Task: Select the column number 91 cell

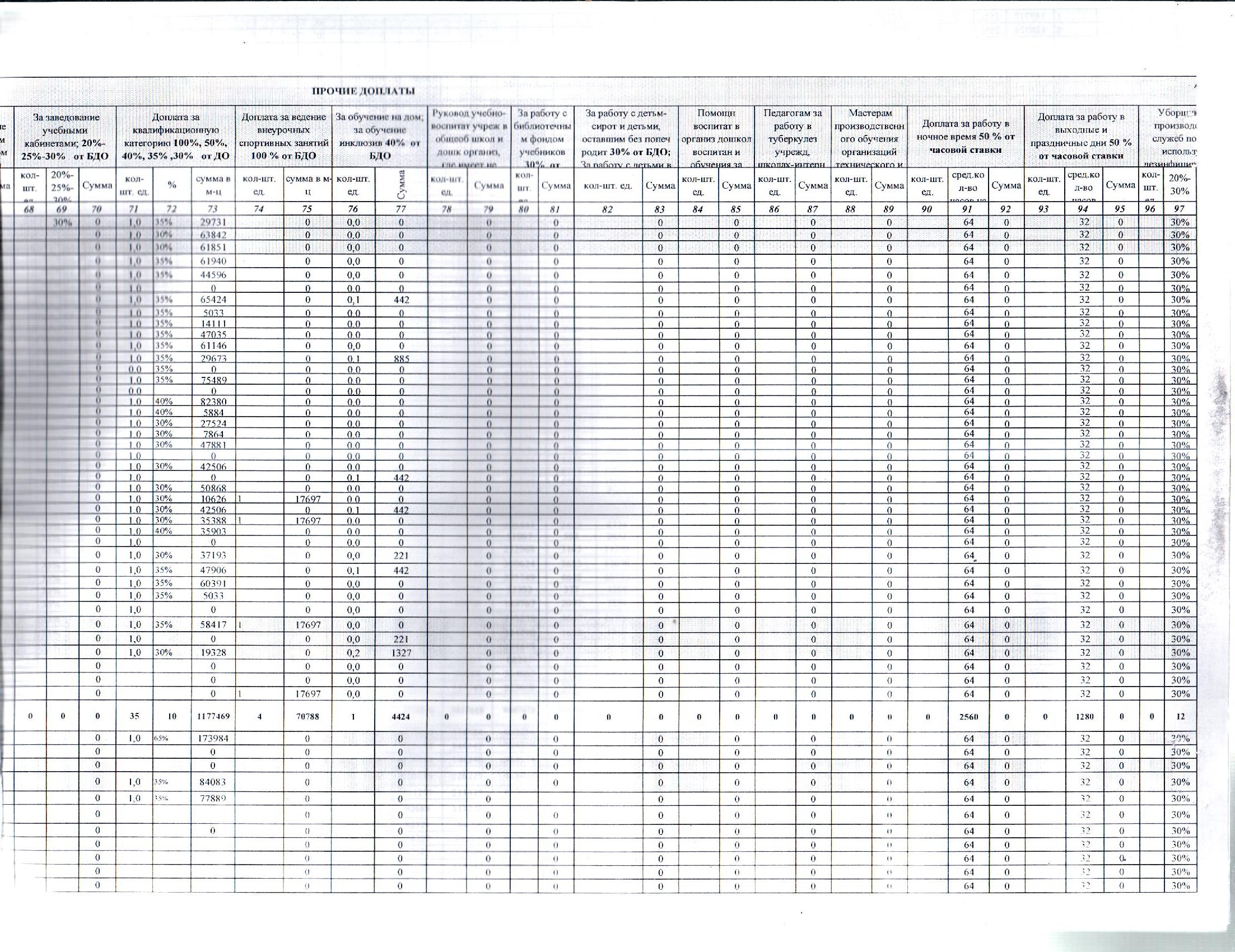Action: (968, 209)
